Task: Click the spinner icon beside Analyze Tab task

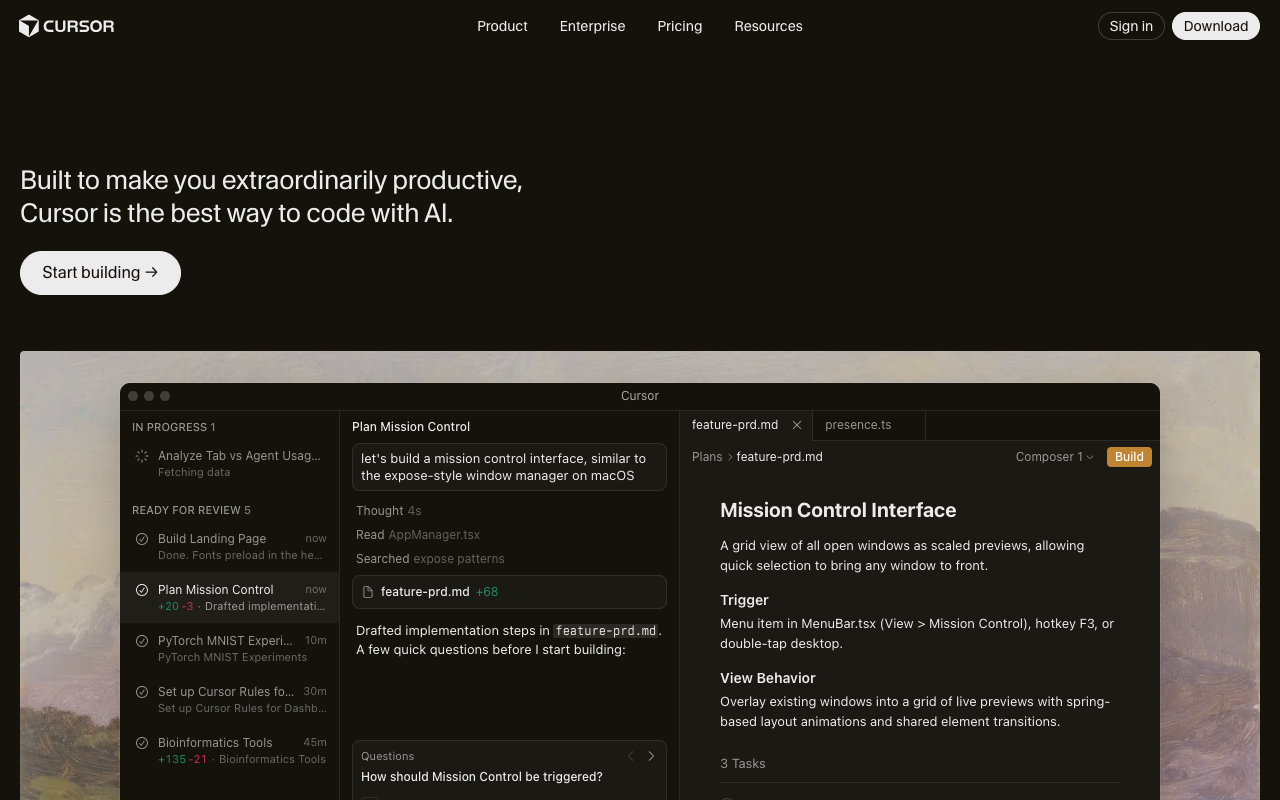Action: pyautogui.click(x=142, y=456)
